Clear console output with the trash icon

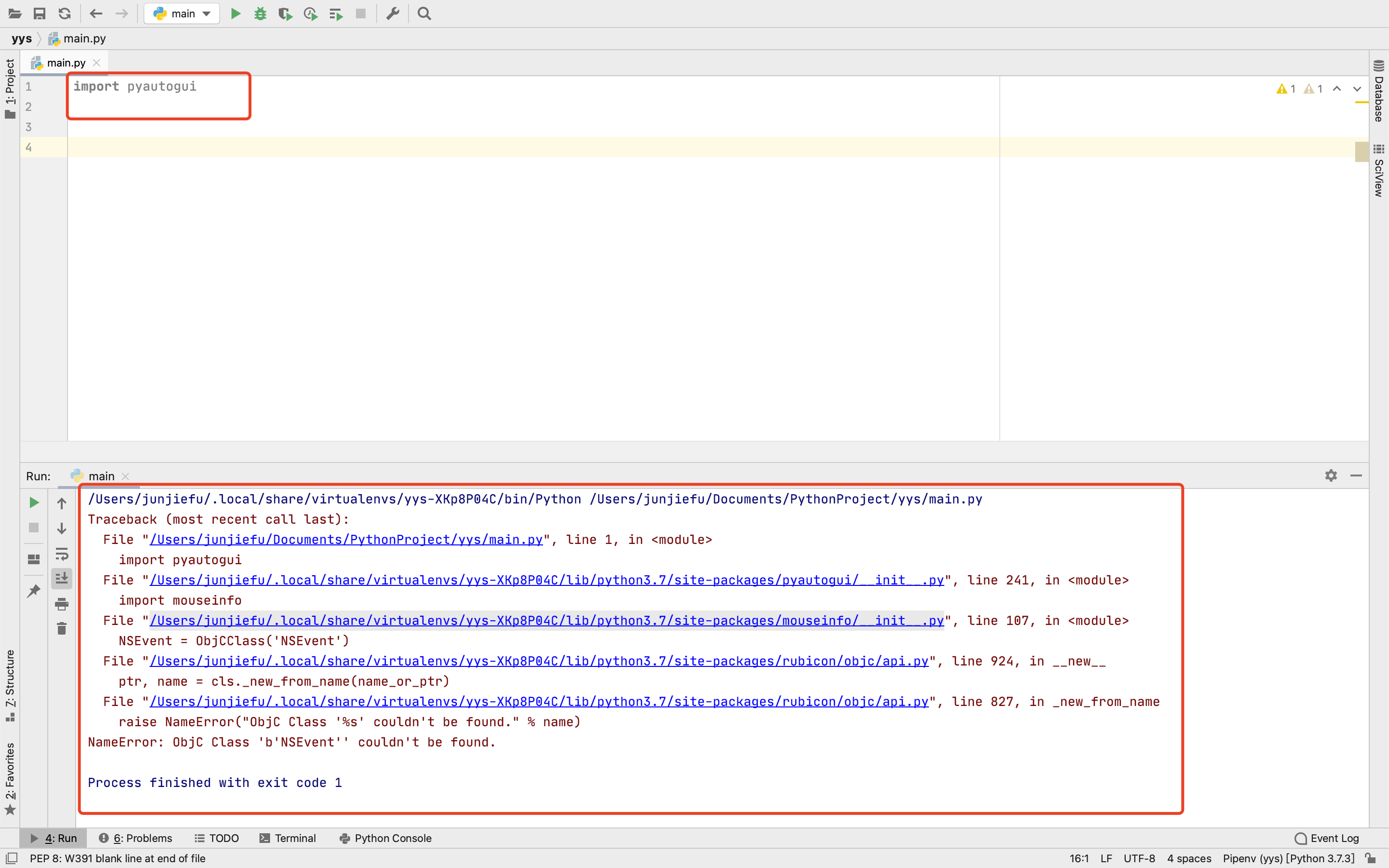click(61, 628)
